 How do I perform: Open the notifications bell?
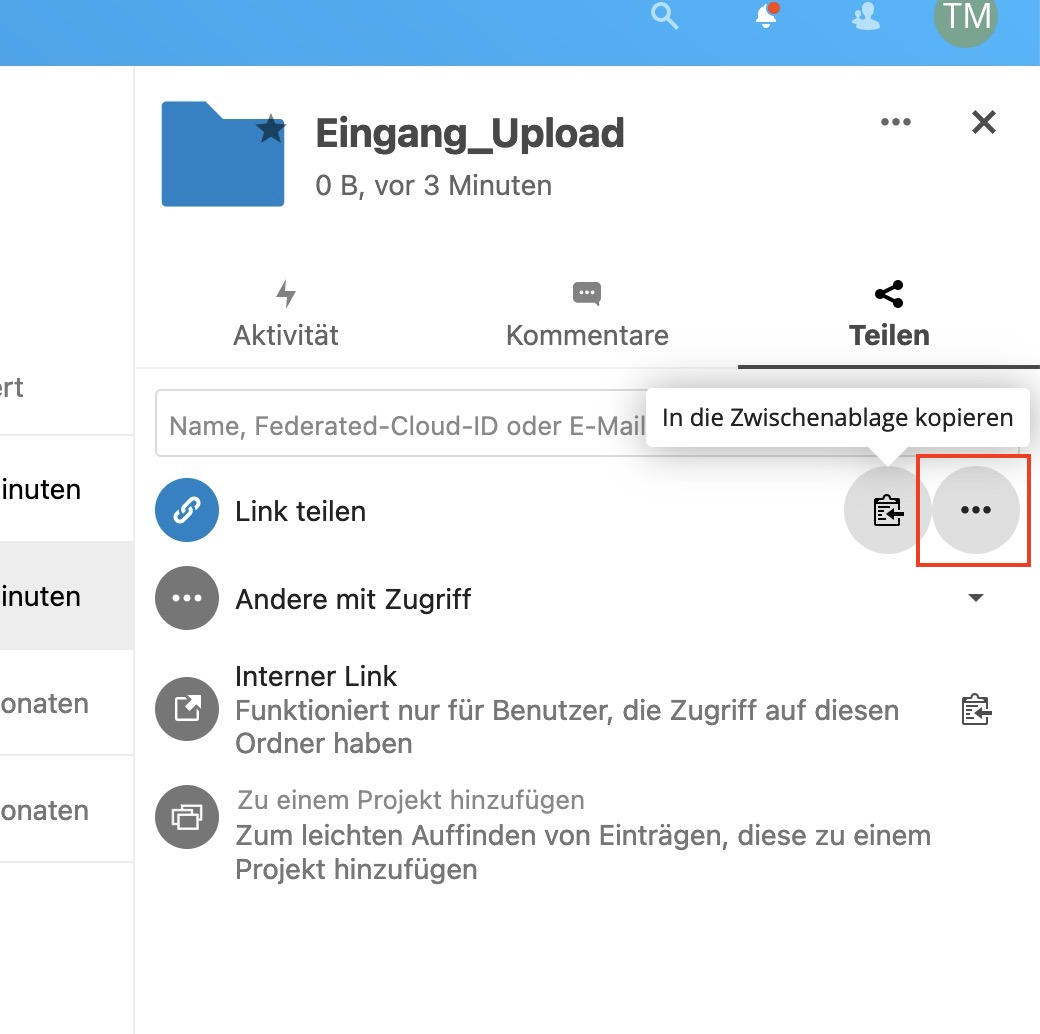click(x=766, y=17)
